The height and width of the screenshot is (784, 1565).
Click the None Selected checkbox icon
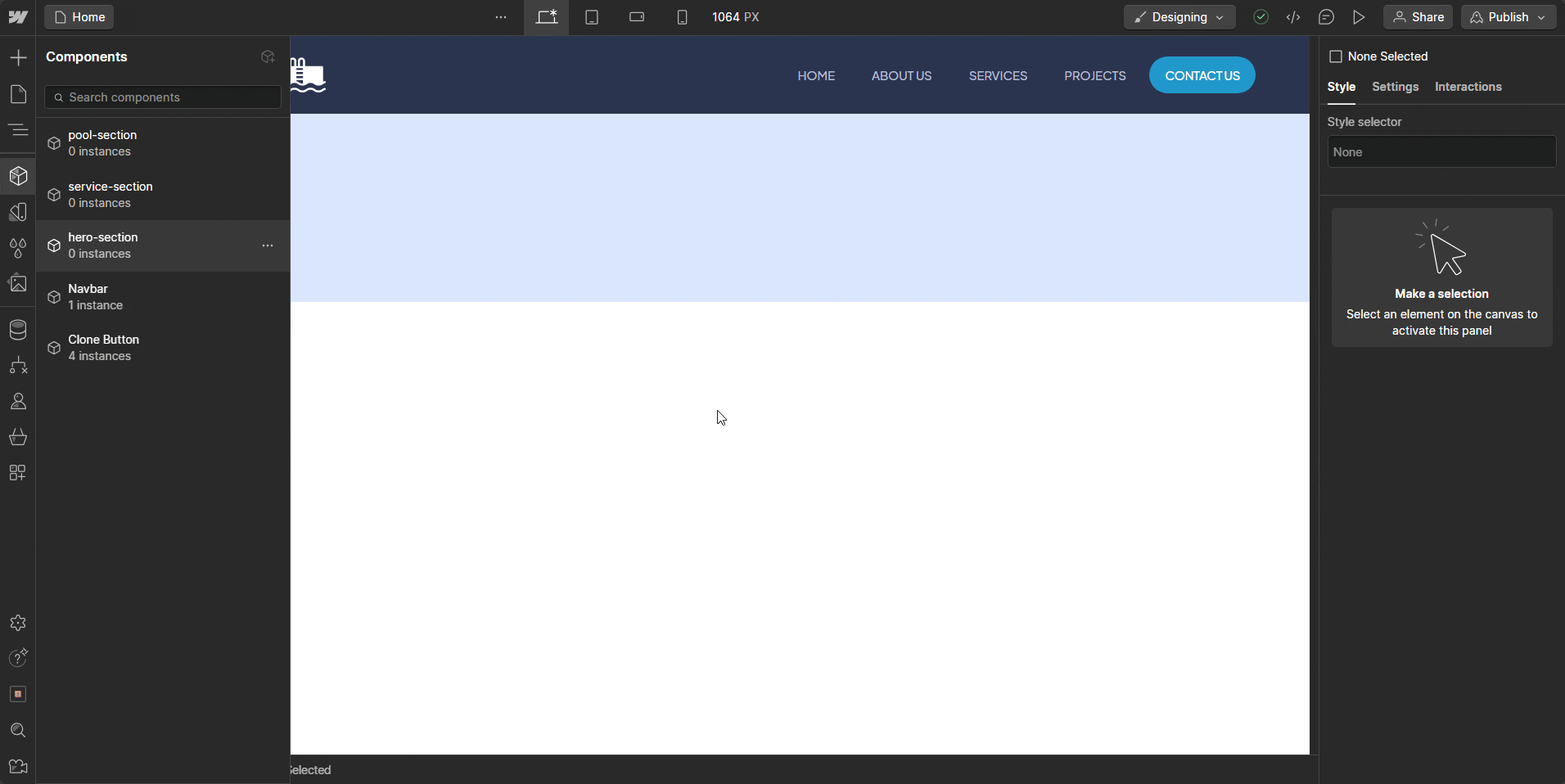[x=1336, y=56]
